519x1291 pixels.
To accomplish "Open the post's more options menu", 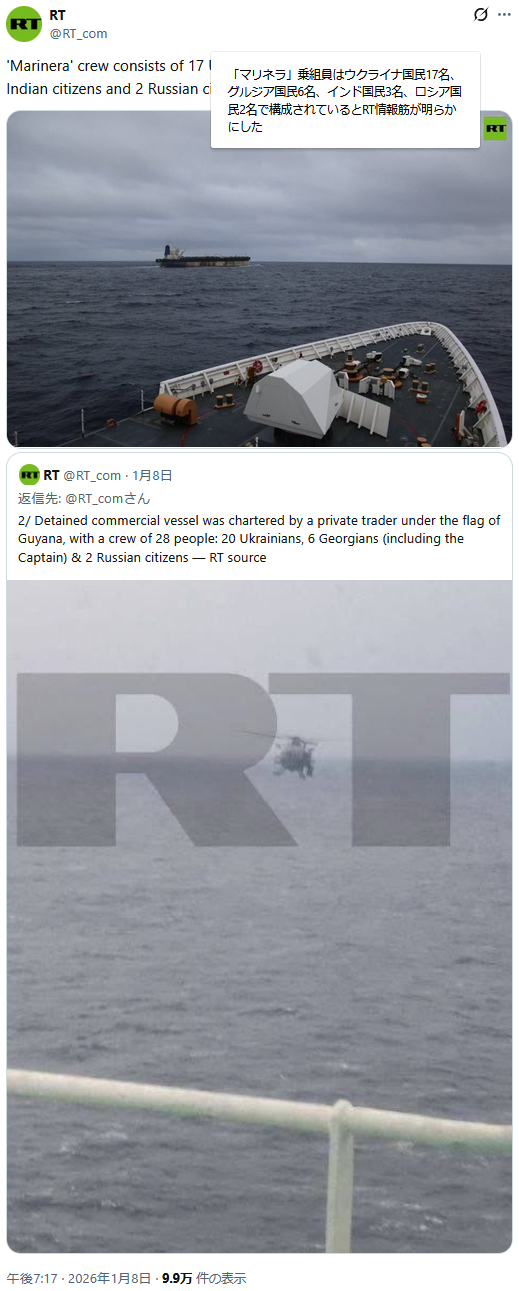I will click(x=505, y=15).
